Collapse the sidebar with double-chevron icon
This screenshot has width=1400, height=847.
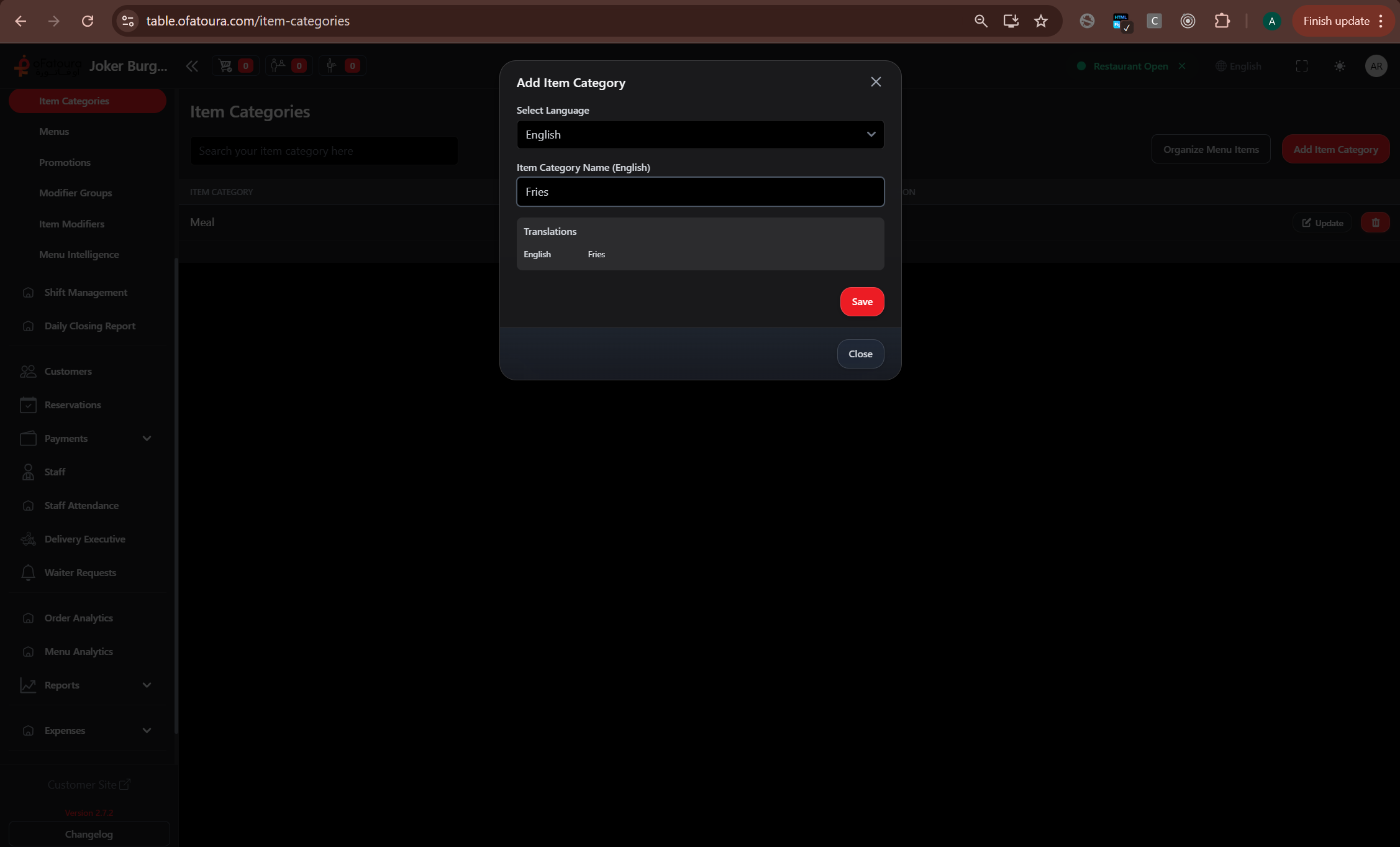[x=192, y=66]
